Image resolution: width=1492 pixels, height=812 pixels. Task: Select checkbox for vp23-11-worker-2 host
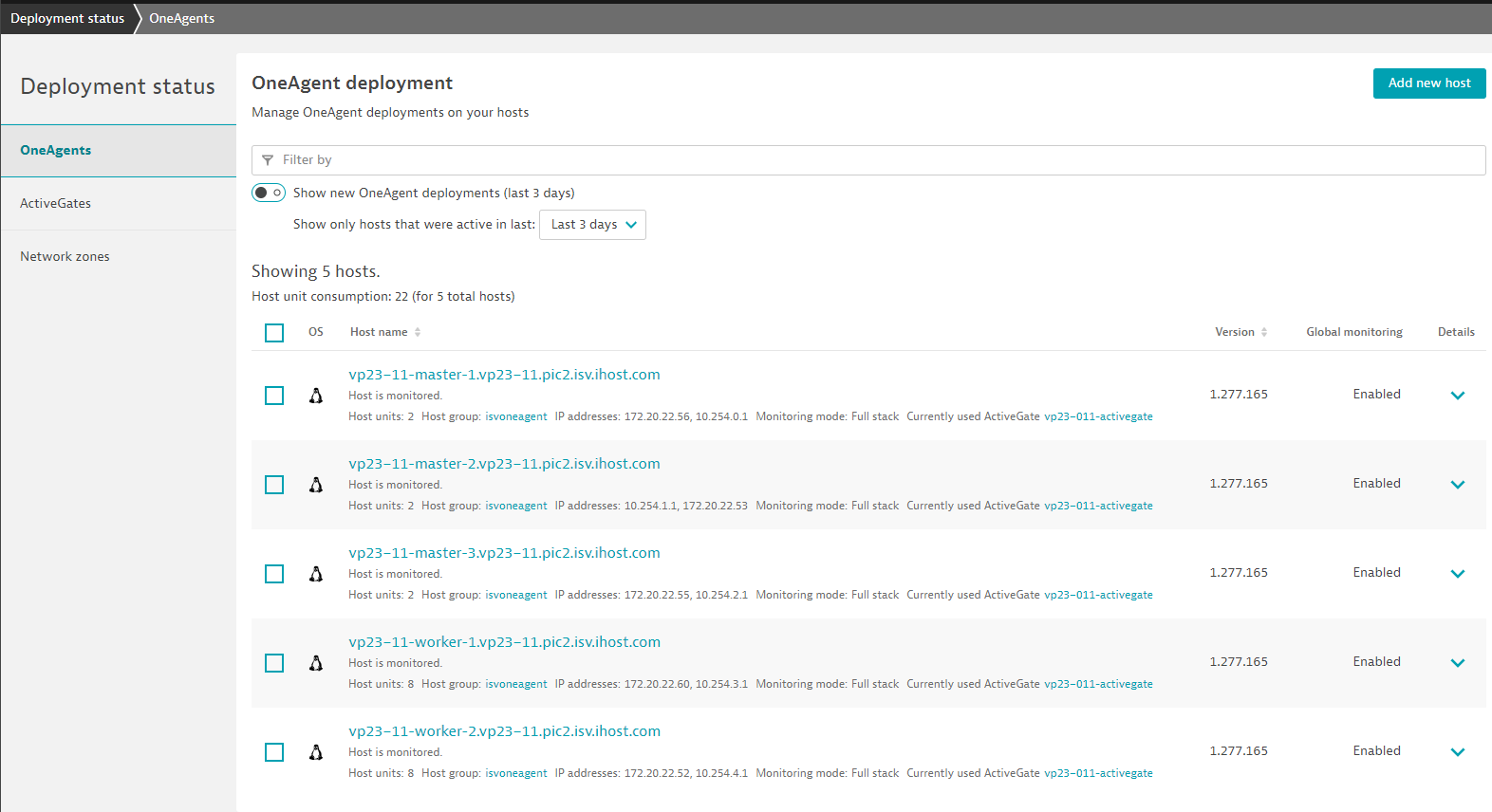click(x=274, y=752)
